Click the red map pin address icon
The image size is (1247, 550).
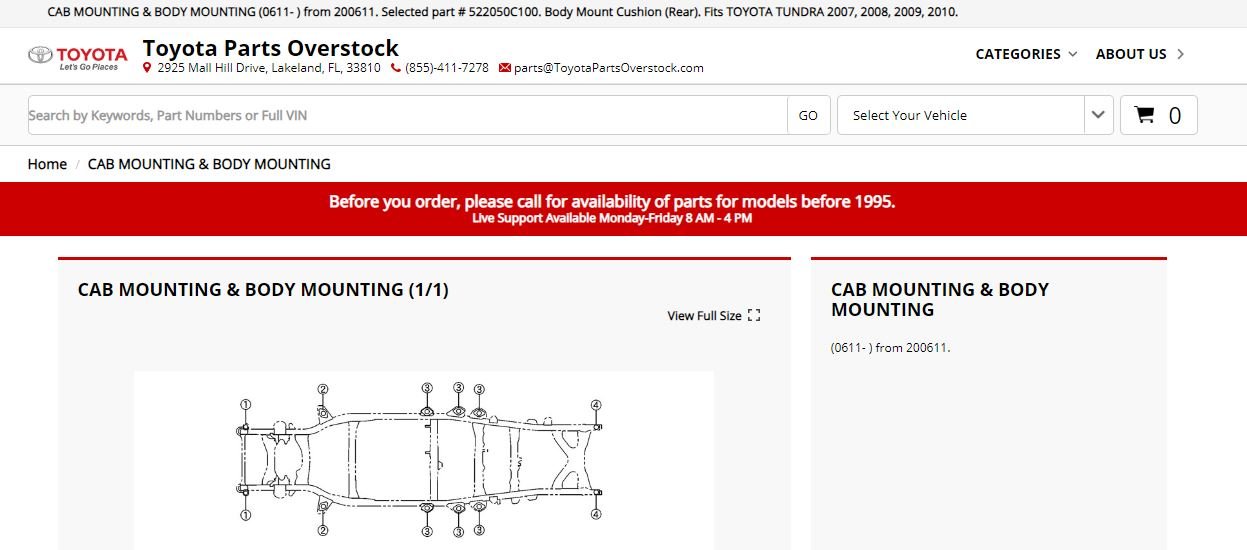point(147,68)
